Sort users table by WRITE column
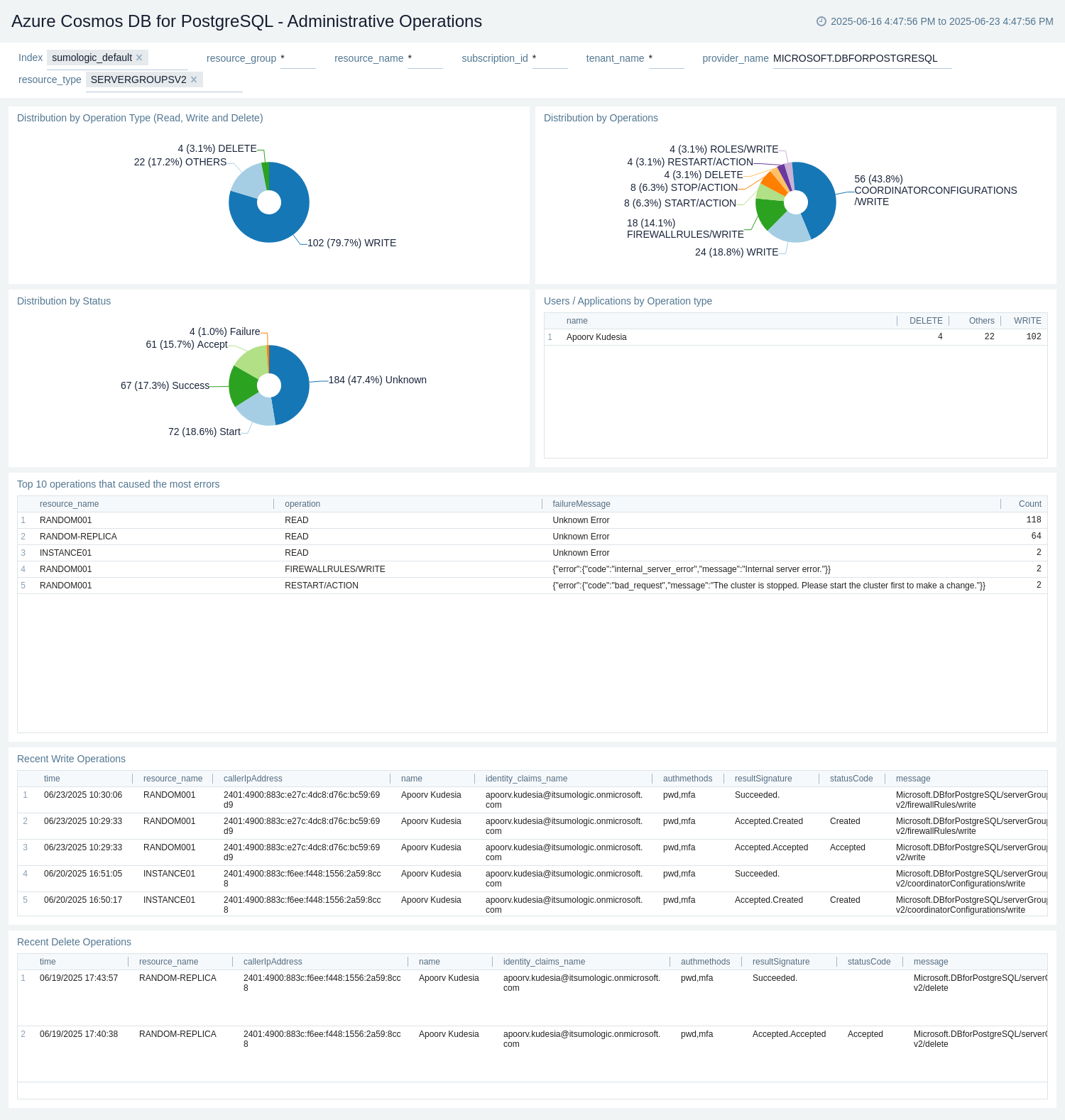The width and height of the screenshot is (1065, 1120). coord(1027,321)
